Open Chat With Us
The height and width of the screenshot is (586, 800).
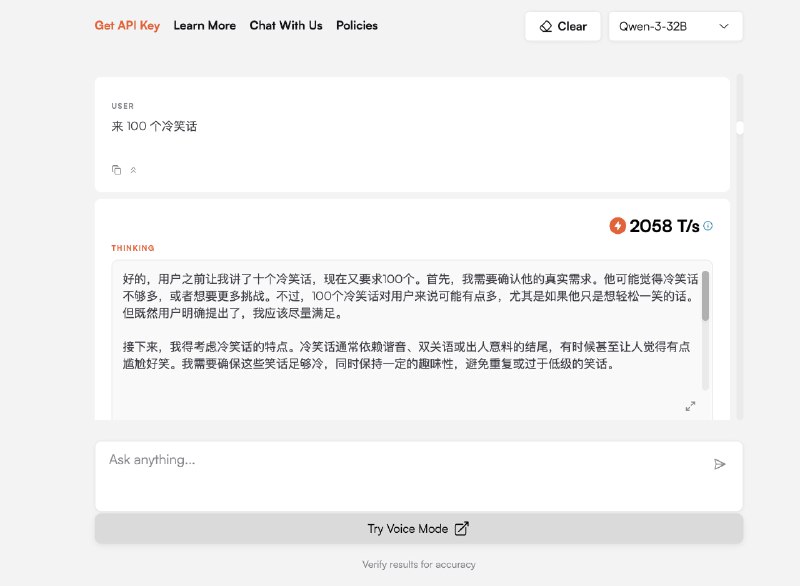pyautogui.click(x=287, y=26)
